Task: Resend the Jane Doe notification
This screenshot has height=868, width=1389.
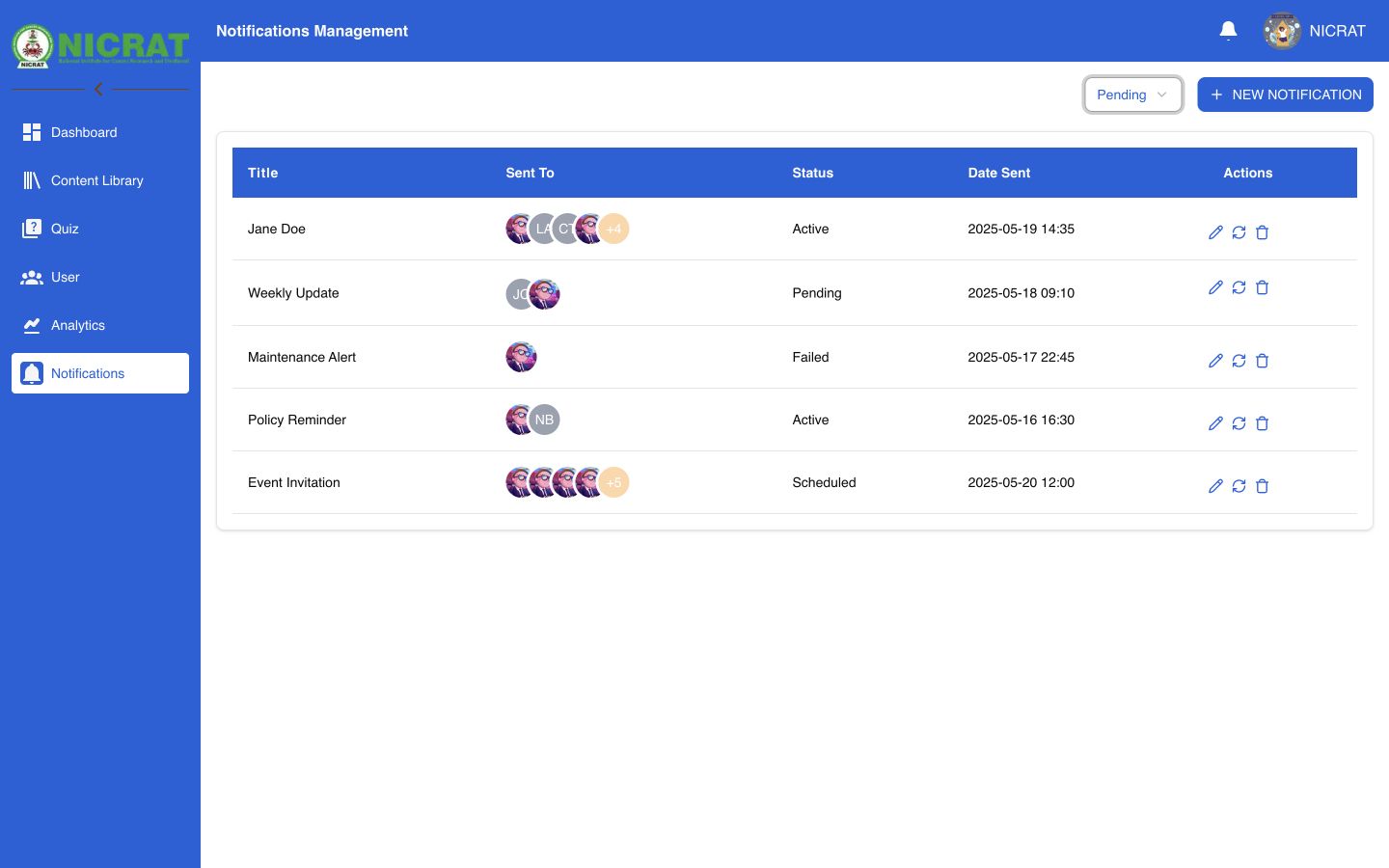Action: pyautogui.click(x=1239, y=232)
